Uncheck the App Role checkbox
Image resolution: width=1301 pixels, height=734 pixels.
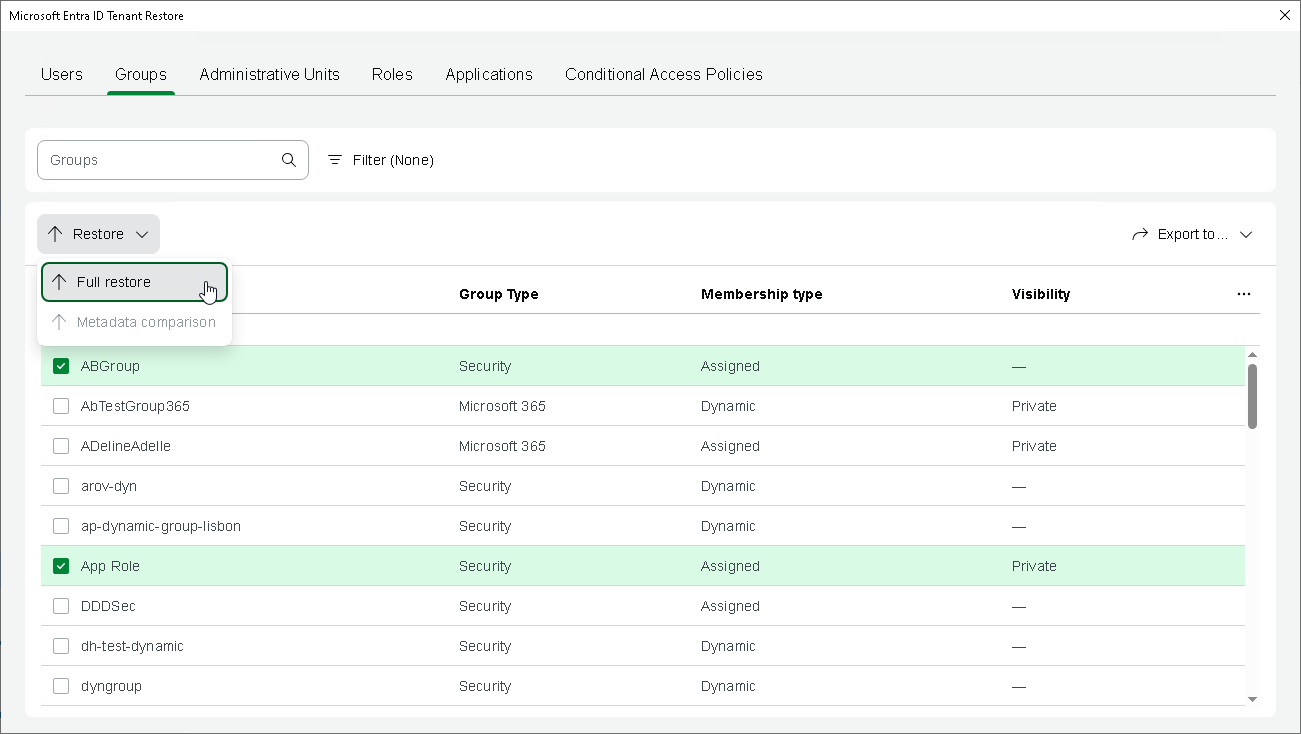pos(61,566)
